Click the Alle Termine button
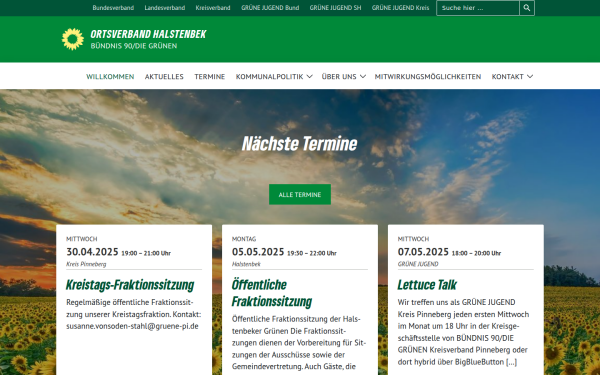The width and height of the screenshot is (600, 375). 300,194
